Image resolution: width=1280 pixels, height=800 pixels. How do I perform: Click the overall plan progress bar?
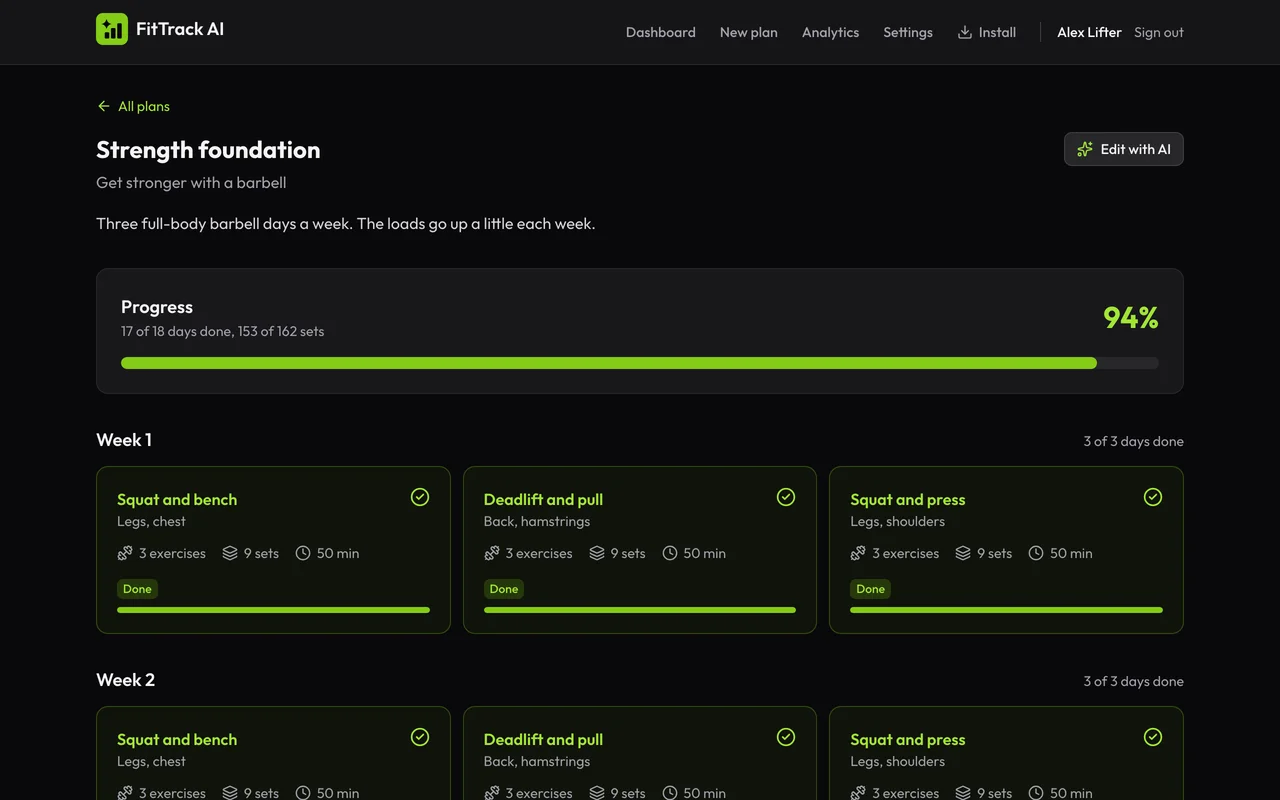tap(640, 363)
